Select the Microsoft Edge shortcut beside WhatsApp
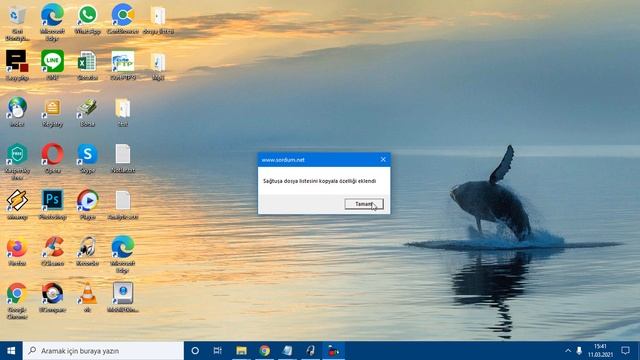Viewport: 640px width, 360px height. [x=52, y=22]
